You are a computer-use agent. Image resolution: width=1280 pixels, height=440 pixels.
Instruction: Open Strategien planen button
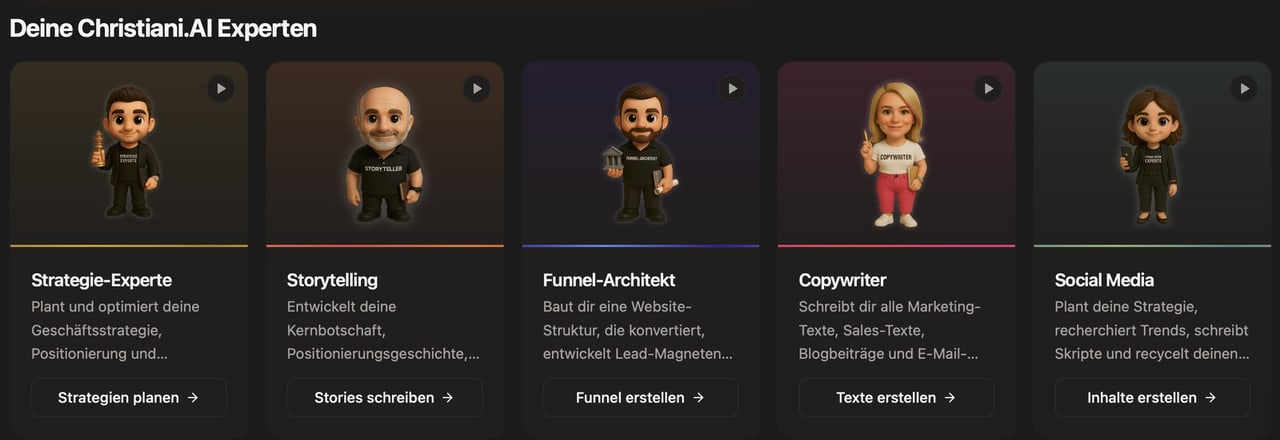(x=129, y=397)
